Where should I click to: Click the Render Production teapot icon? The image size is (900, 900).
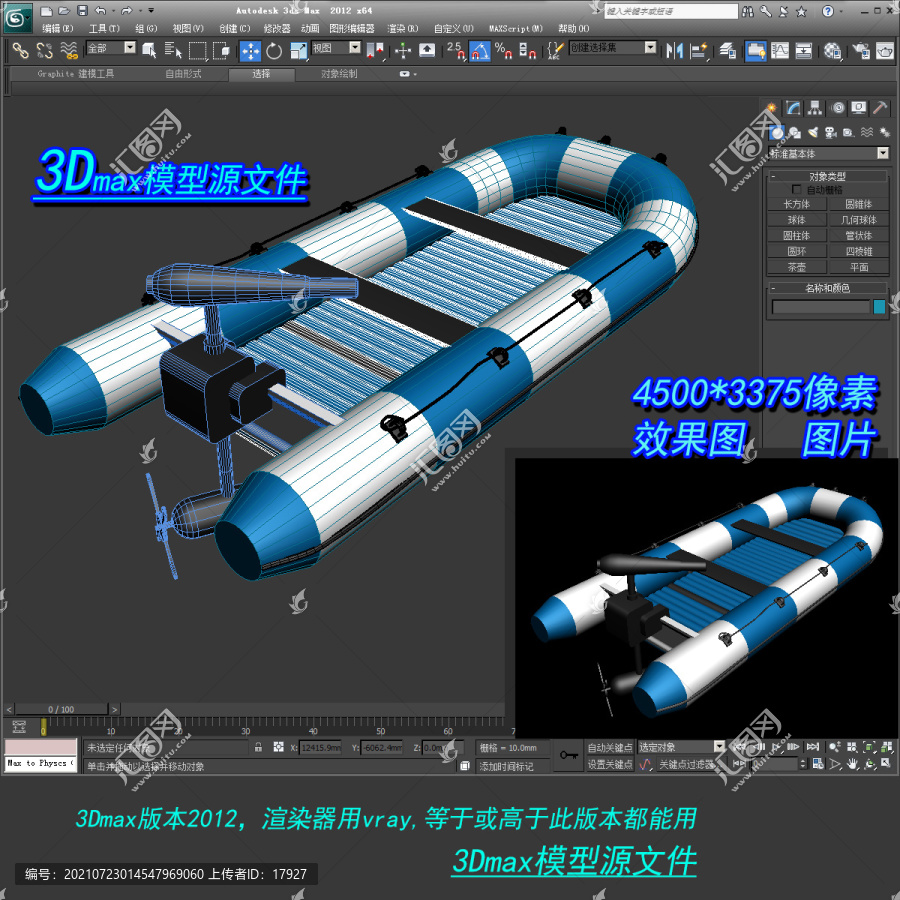tap(885, 51)
